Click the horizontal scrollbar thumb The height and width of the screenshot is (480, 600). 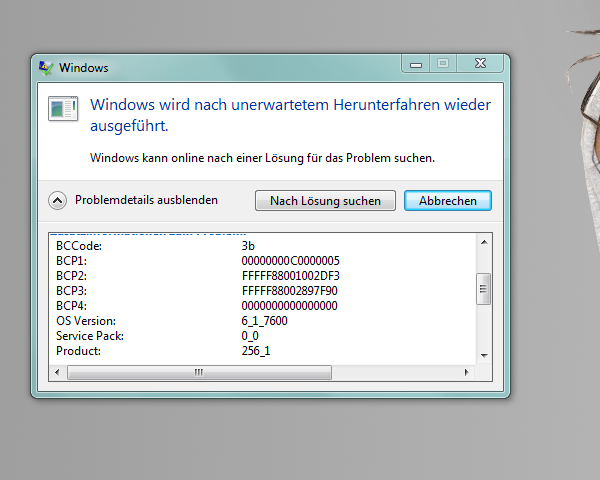(199, 372)
